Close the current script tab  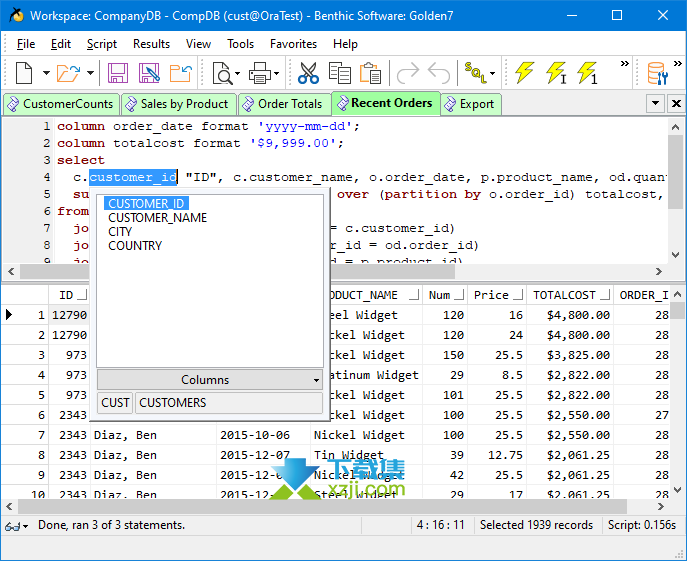(676, 103)
